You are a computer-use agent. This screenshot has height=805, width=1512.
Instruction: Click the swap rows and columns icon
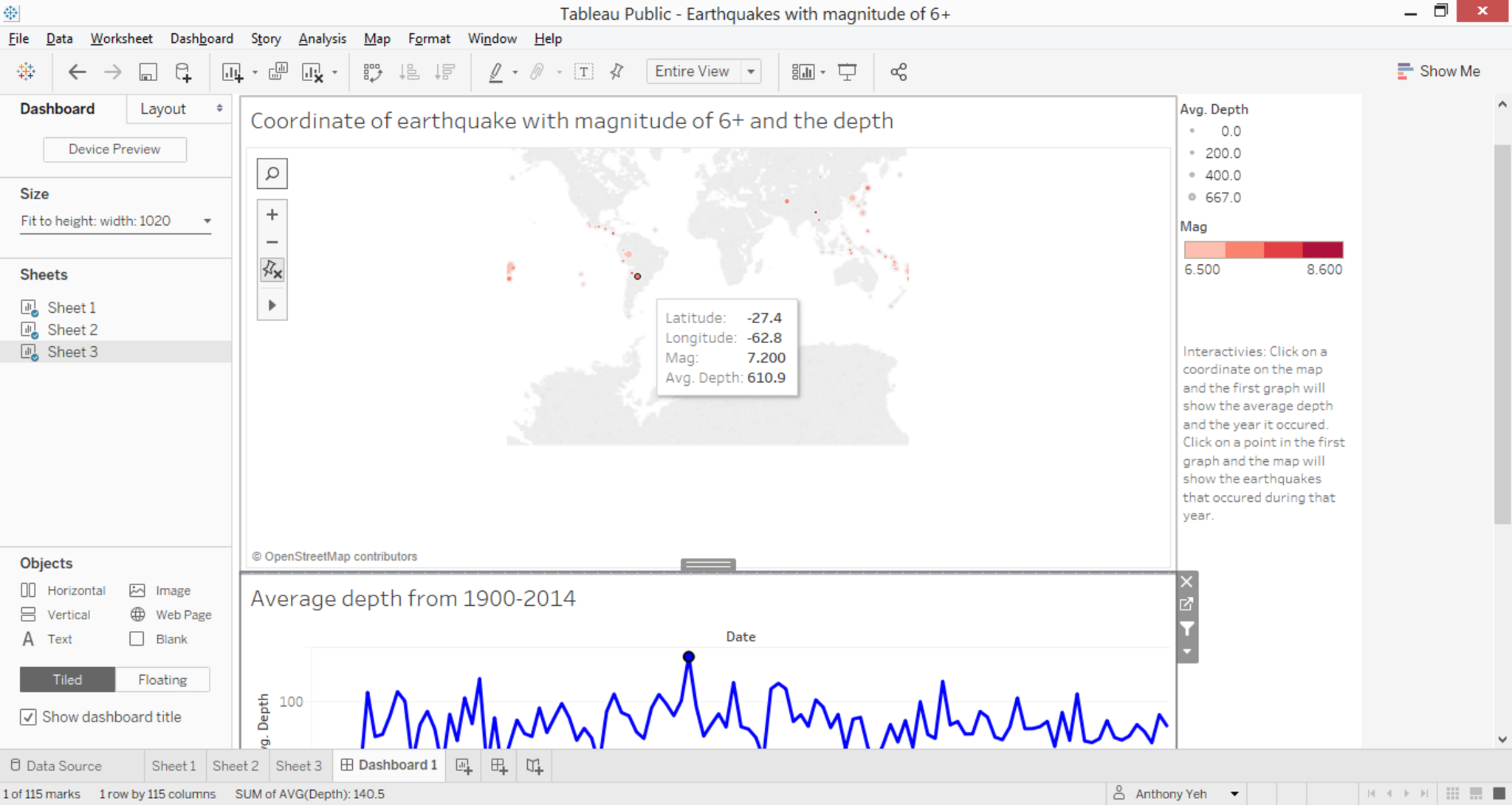click(x=372, y=72)
